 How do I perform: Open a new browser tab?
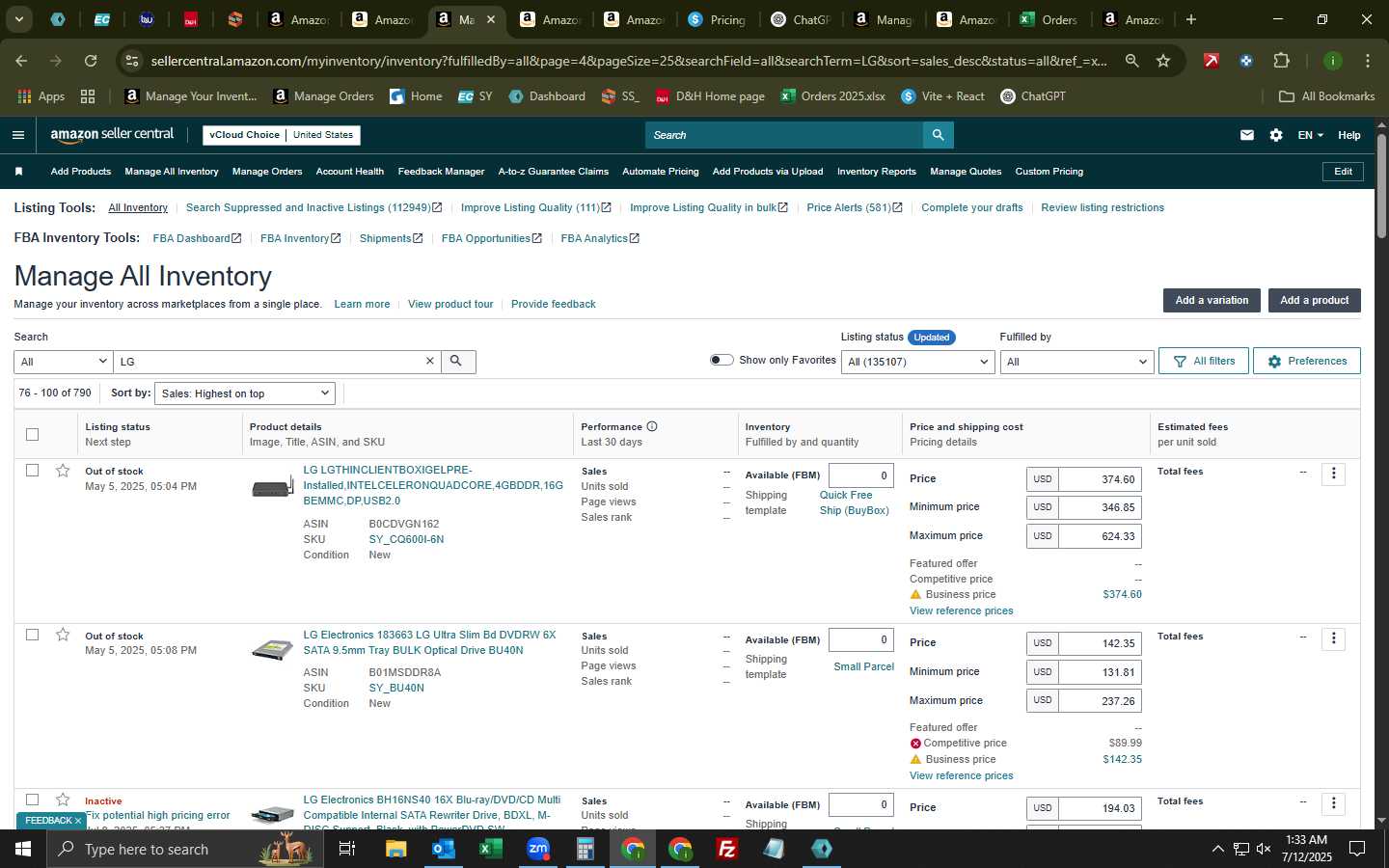coord(1191,19)
